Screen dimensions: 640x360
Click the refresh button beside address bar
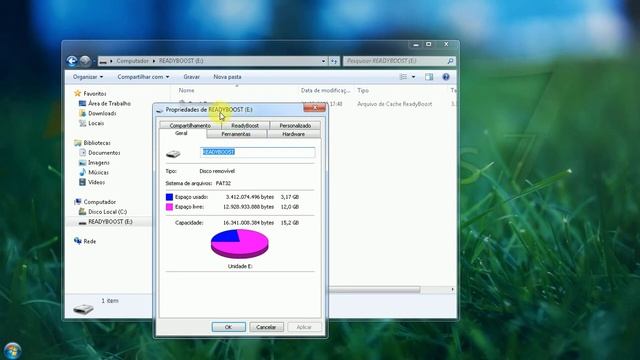coord(334,61)
